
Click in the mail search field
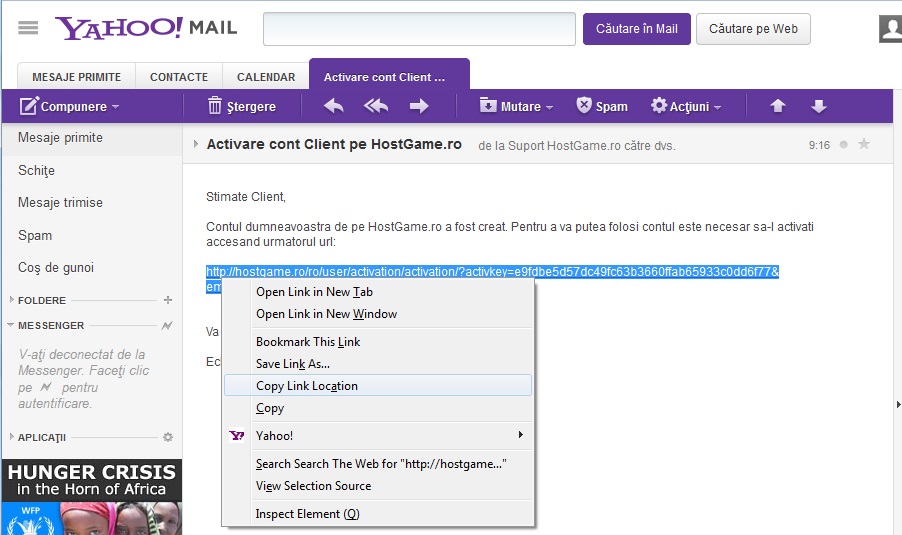419,29
